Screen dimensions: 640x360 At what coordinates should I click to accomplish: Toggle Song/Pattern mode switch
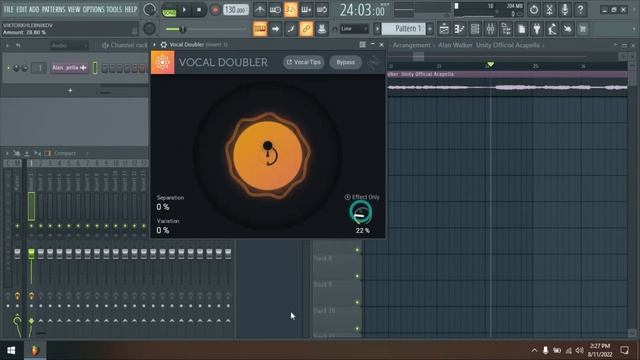(x=169, y=10)
